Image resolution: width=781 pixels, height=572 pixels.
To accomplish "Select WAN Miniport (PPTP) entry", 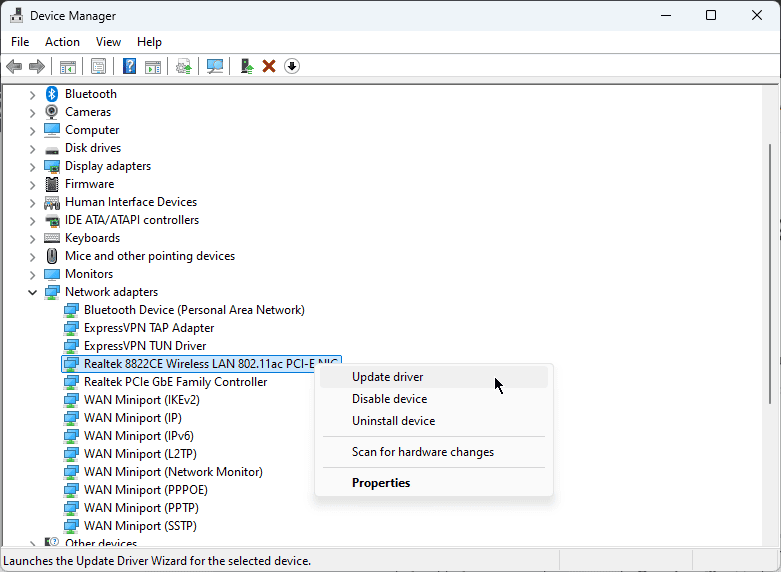I will (x=141, y=508).
